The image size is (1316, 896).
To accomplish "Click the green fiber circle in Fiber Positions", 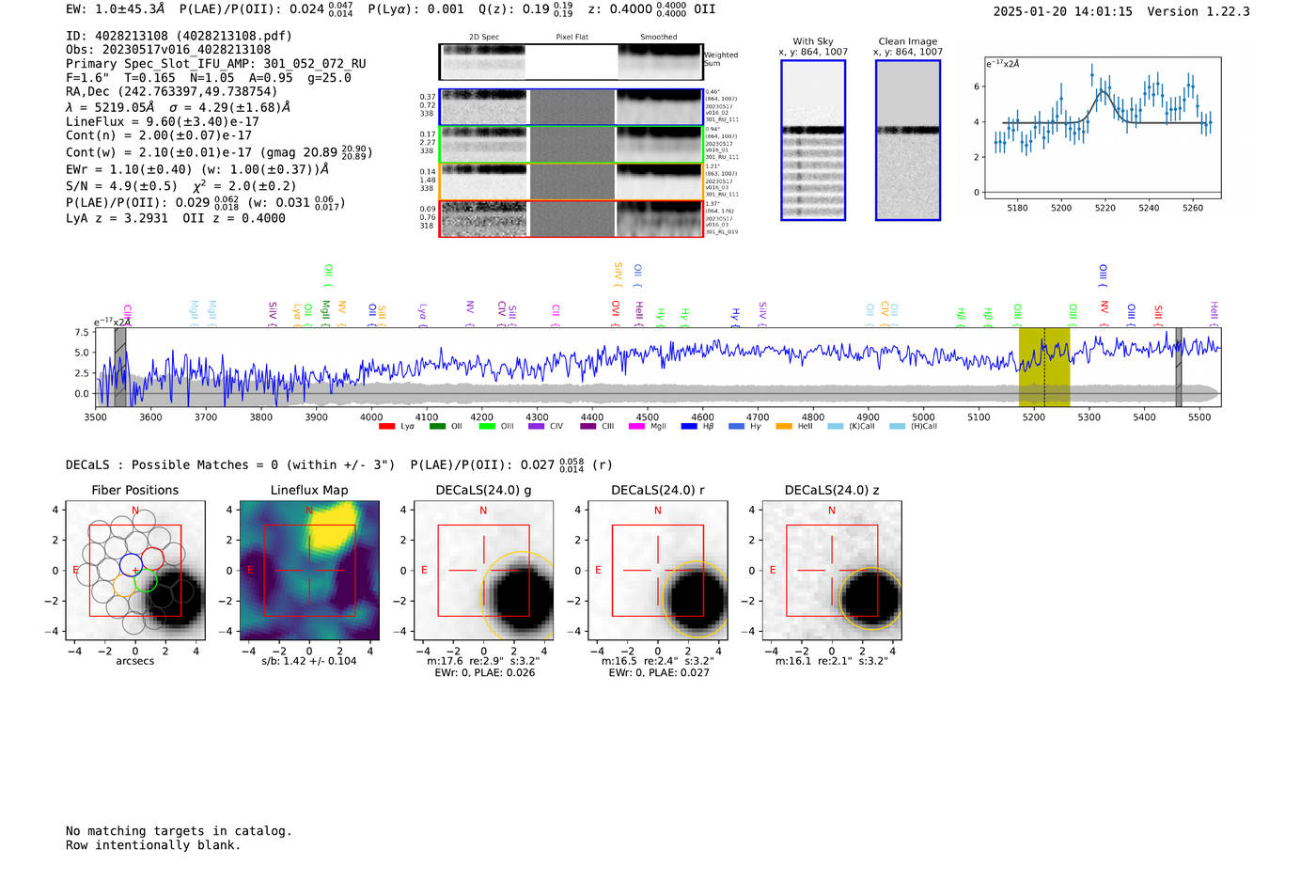I will pyautogui.click(x=146, y=580).
